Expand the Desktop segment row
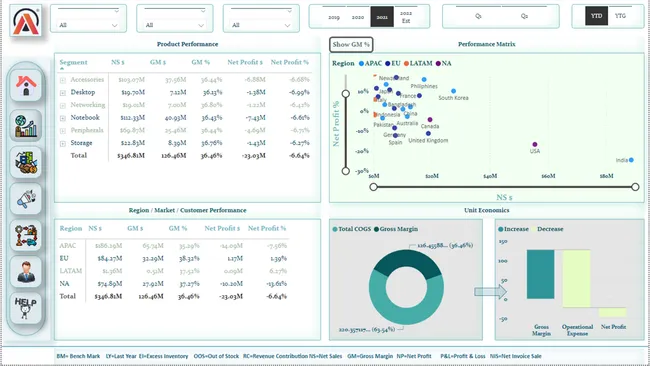650x366 pixels. (x=63, y=93)
